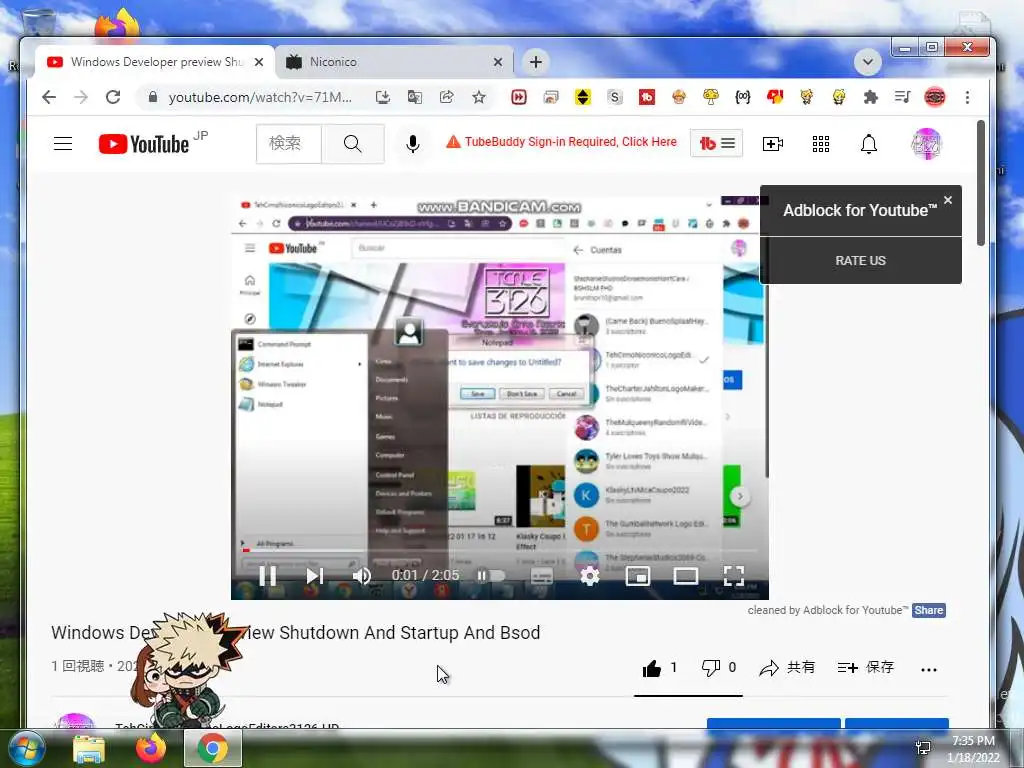The width and height of the screenshot is (1024, 768).
Task: Click TubeBuddy Sign-in Required link
Action: (x=561, y=142)
